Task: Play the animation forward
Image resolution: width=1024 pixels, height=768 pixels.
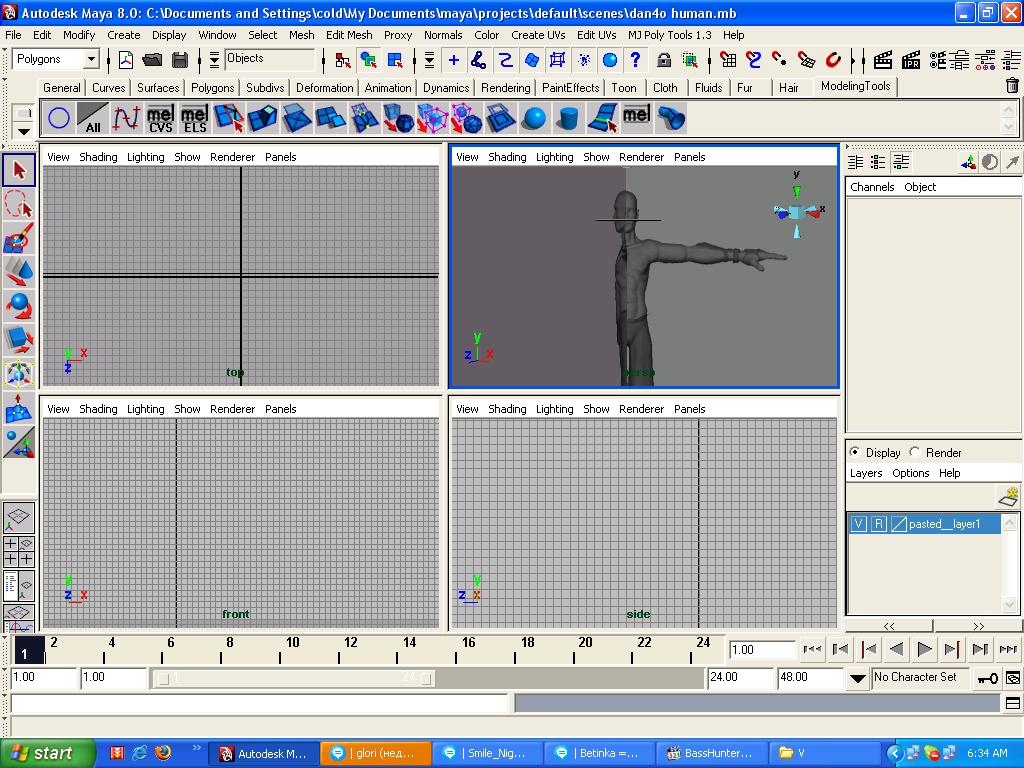Action: tap(924, 649)
